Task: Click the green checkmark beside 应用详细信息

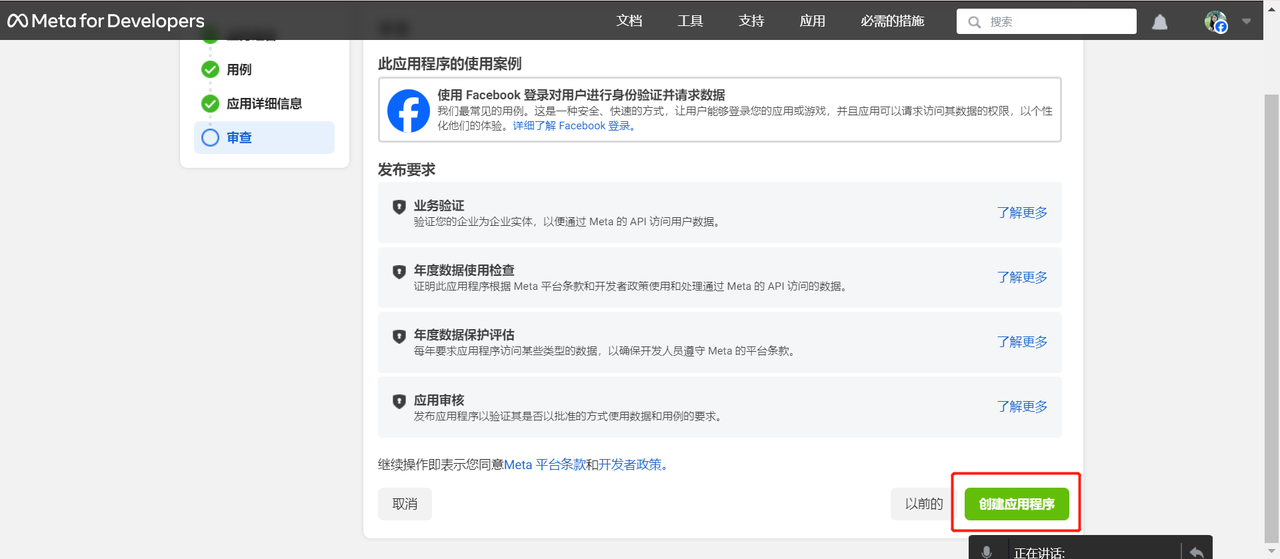Action: (210, 104)
